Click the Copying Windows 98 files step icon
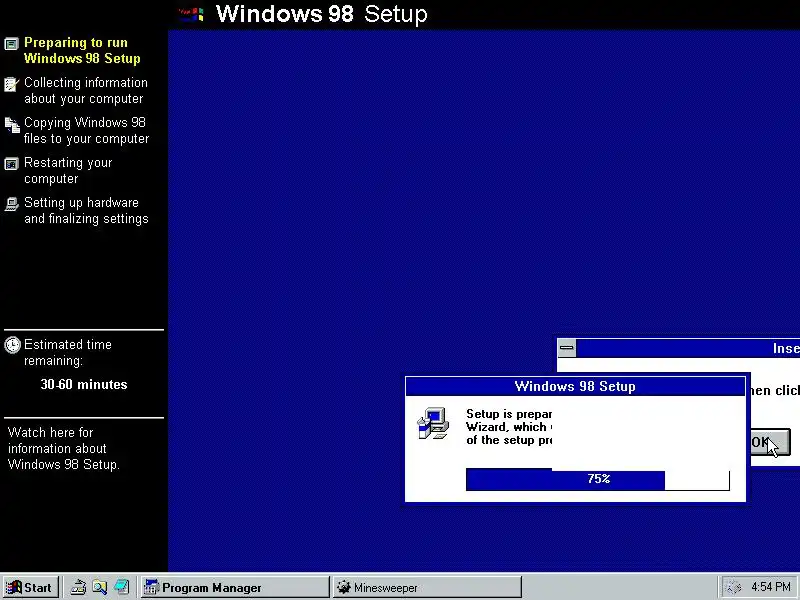 [x=12, y=124]
